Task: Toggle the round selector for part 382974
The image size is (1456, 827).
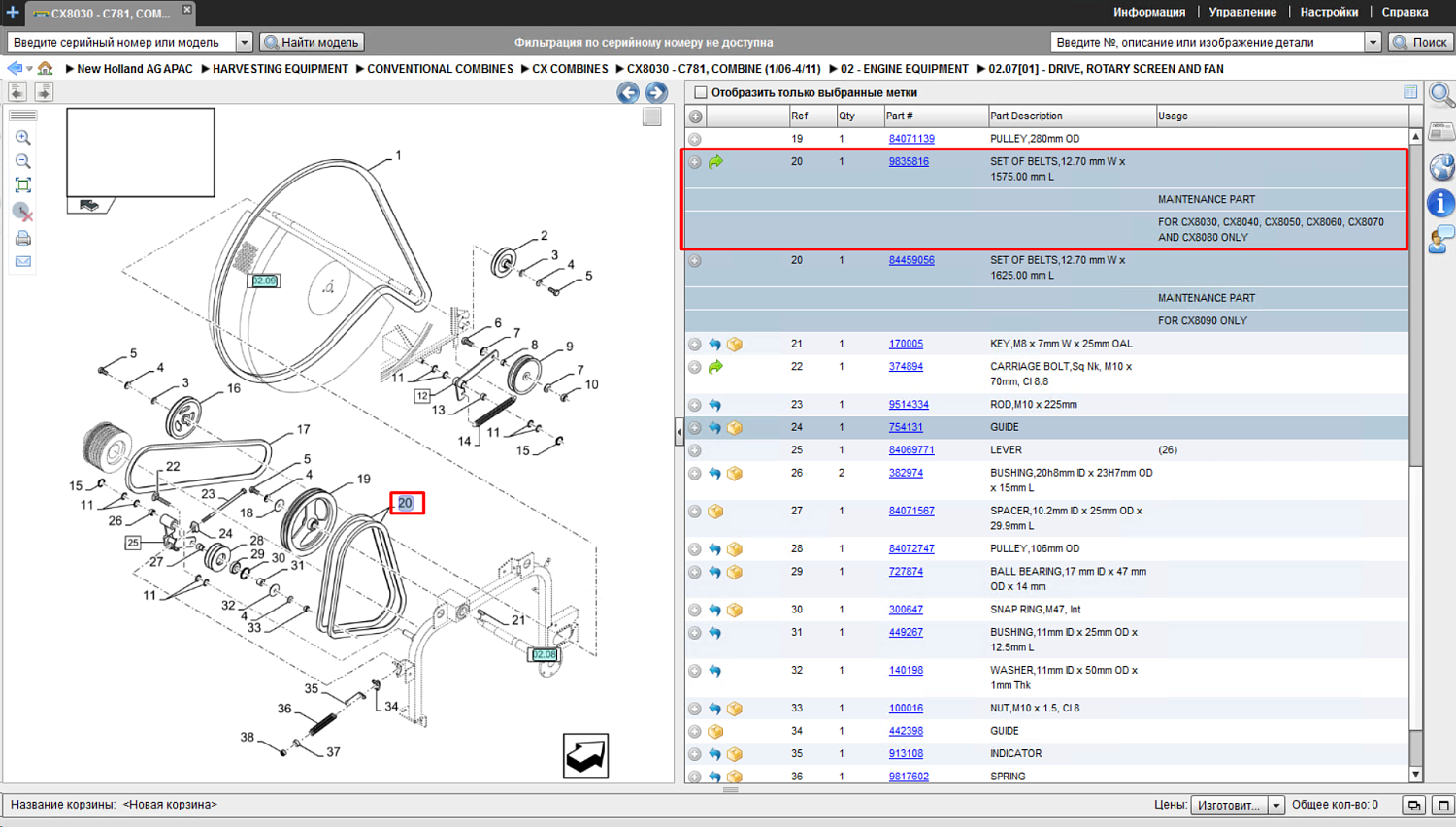Action: 695,474
